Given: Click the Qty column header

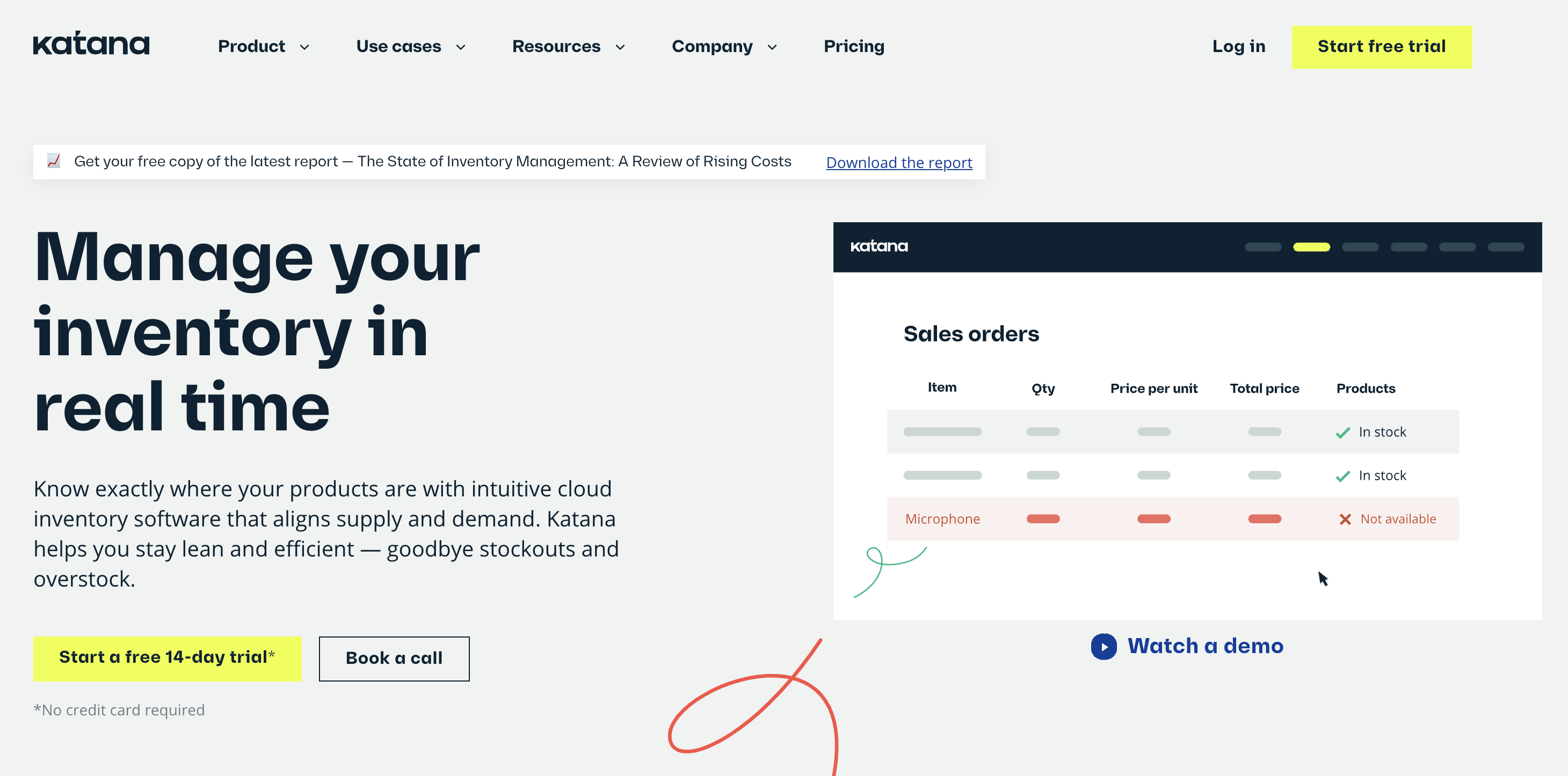Looking at the screenshot, I should 1043,389.
